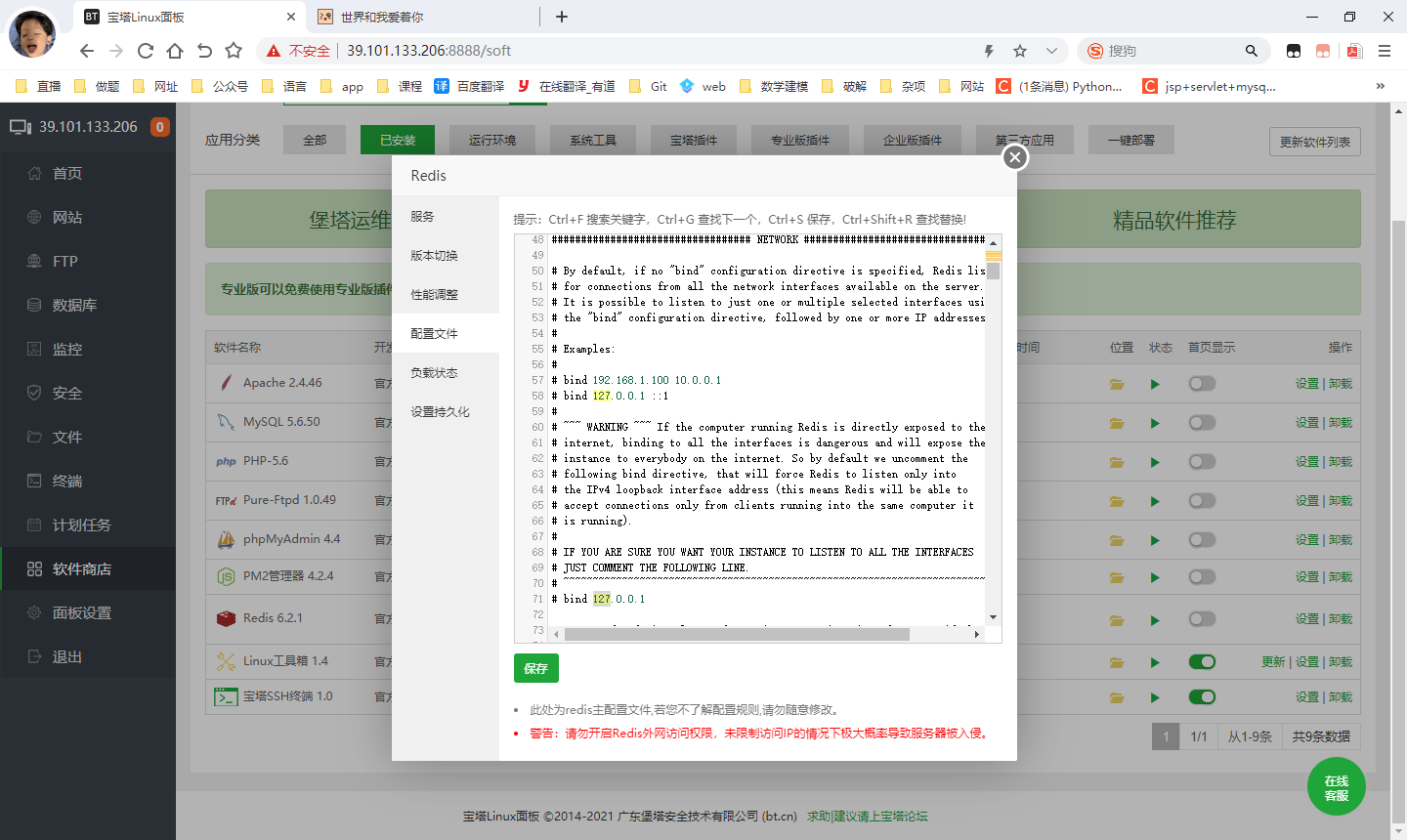Go to 终端 in the sidebar

[x=66, y=482]
